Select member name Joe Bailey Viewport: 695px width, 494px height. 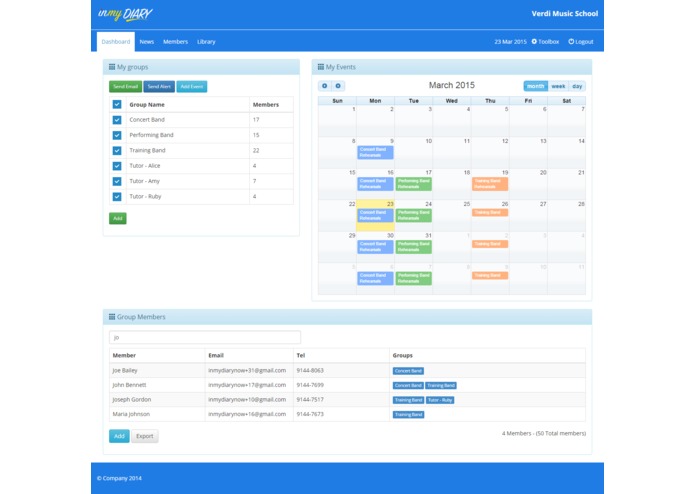pyautogui.click(x=125, y=370)
